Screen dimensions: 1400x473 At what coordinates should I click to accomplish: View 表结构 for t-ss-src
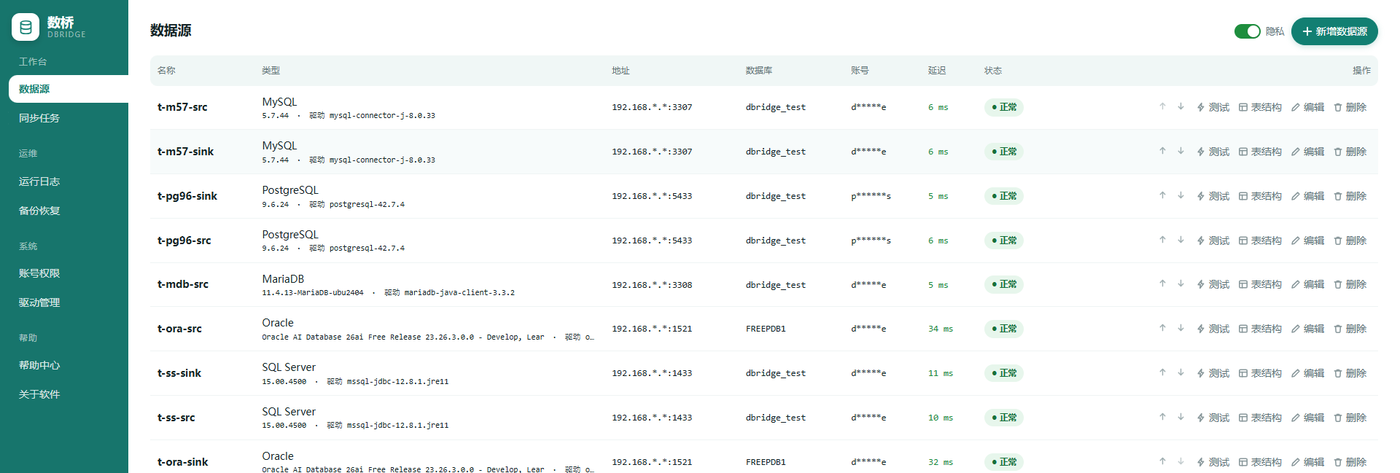click(x=1260, y=417)
